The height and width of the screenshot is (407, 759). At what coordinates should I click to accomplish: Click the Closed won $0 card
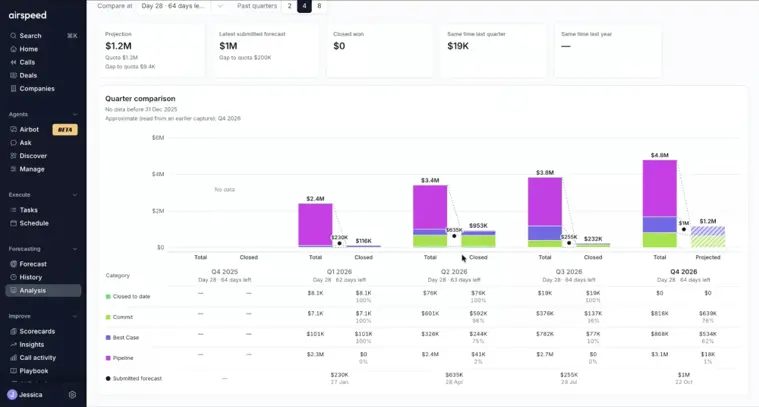tap(380, 50)
